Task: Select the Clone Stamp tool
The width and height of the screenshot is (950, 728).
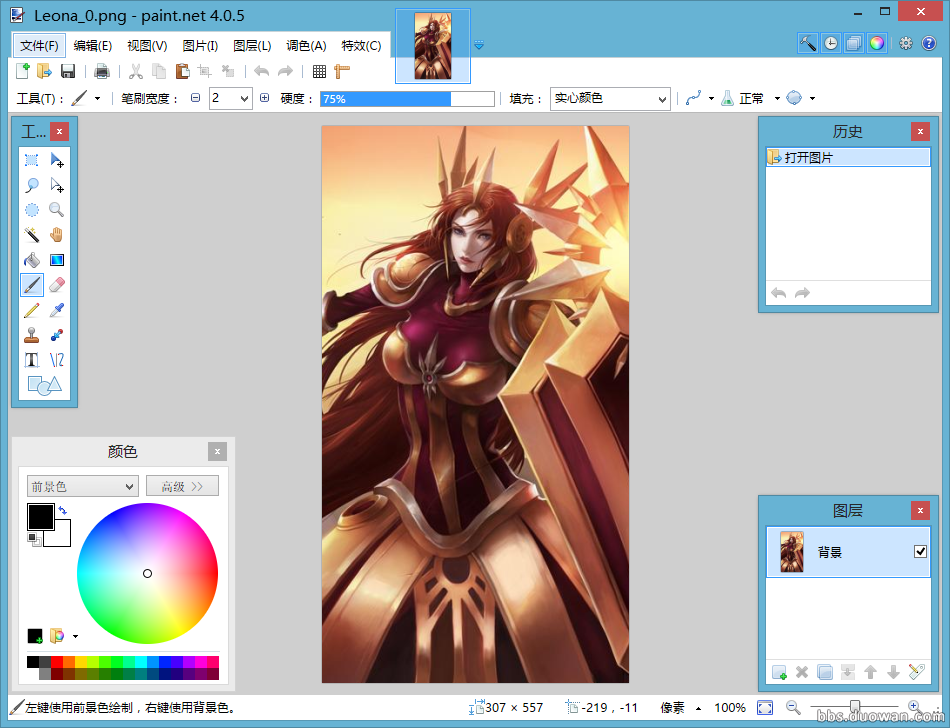Action: [x=32, y=335]
